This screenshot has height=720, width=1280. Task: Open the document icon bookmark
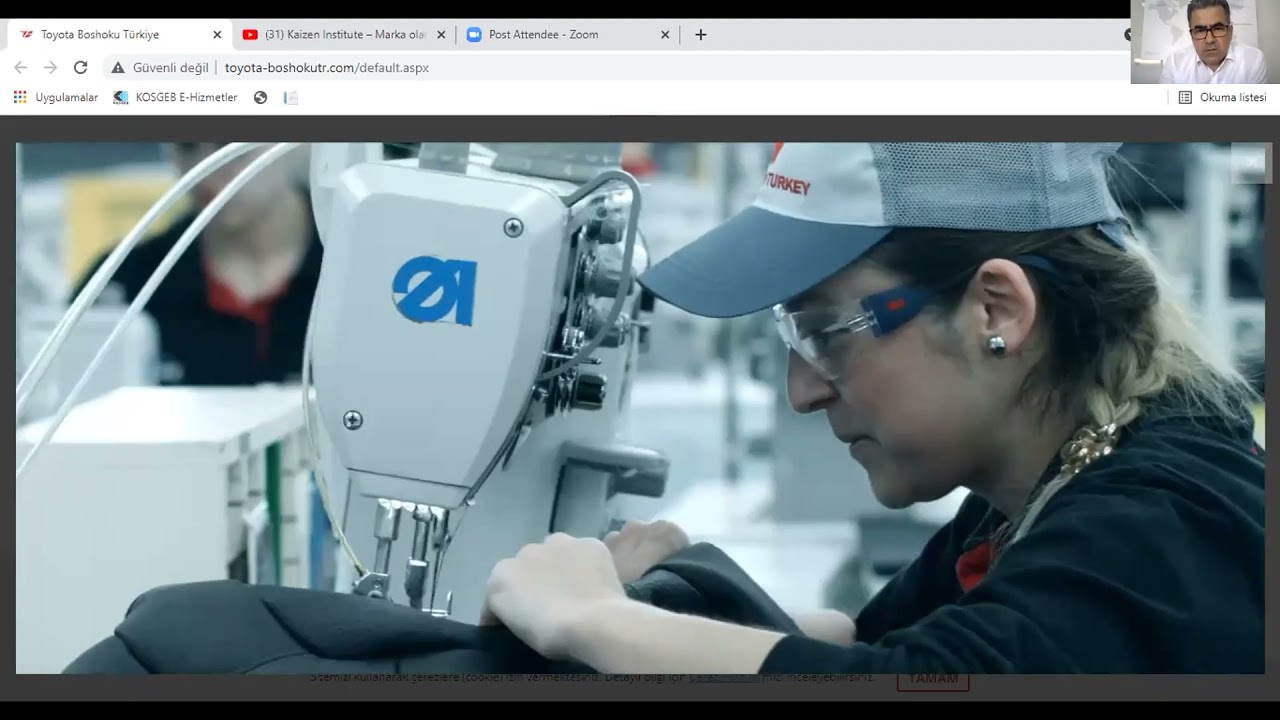coord(291,97)
